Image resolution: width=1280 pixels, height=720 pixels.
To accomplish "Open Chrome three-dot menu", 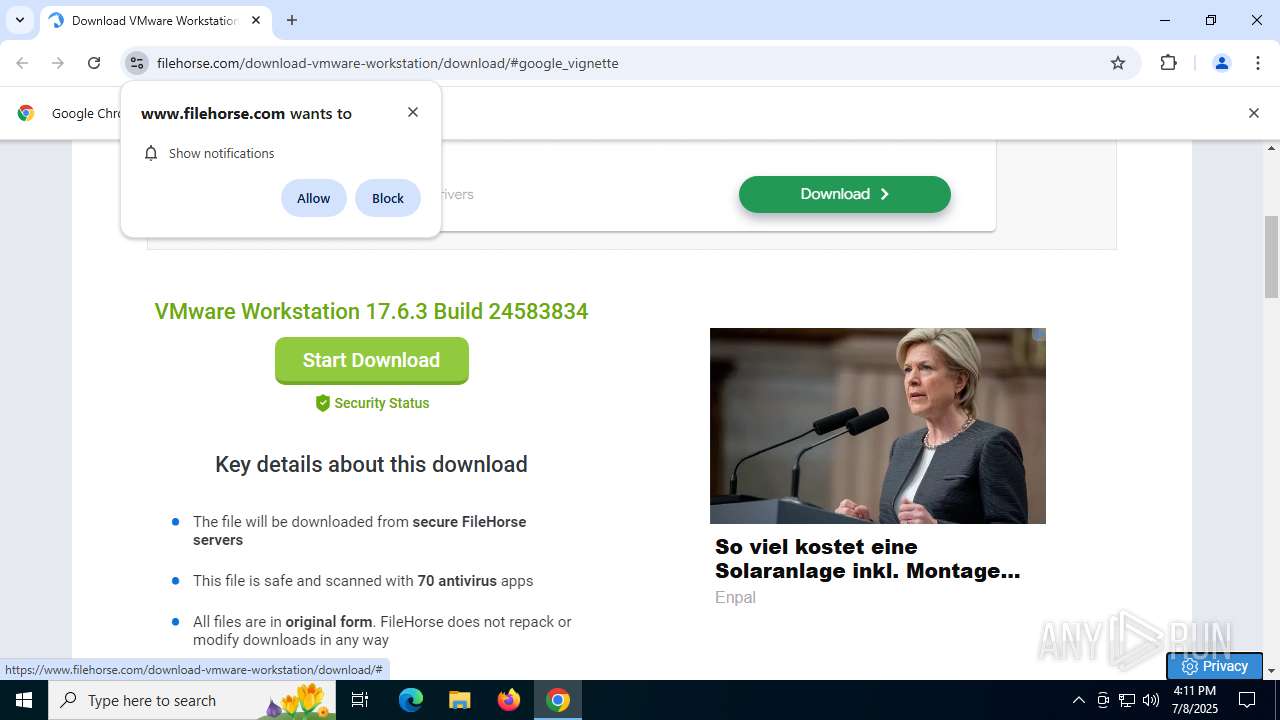I will (1258, 63).
